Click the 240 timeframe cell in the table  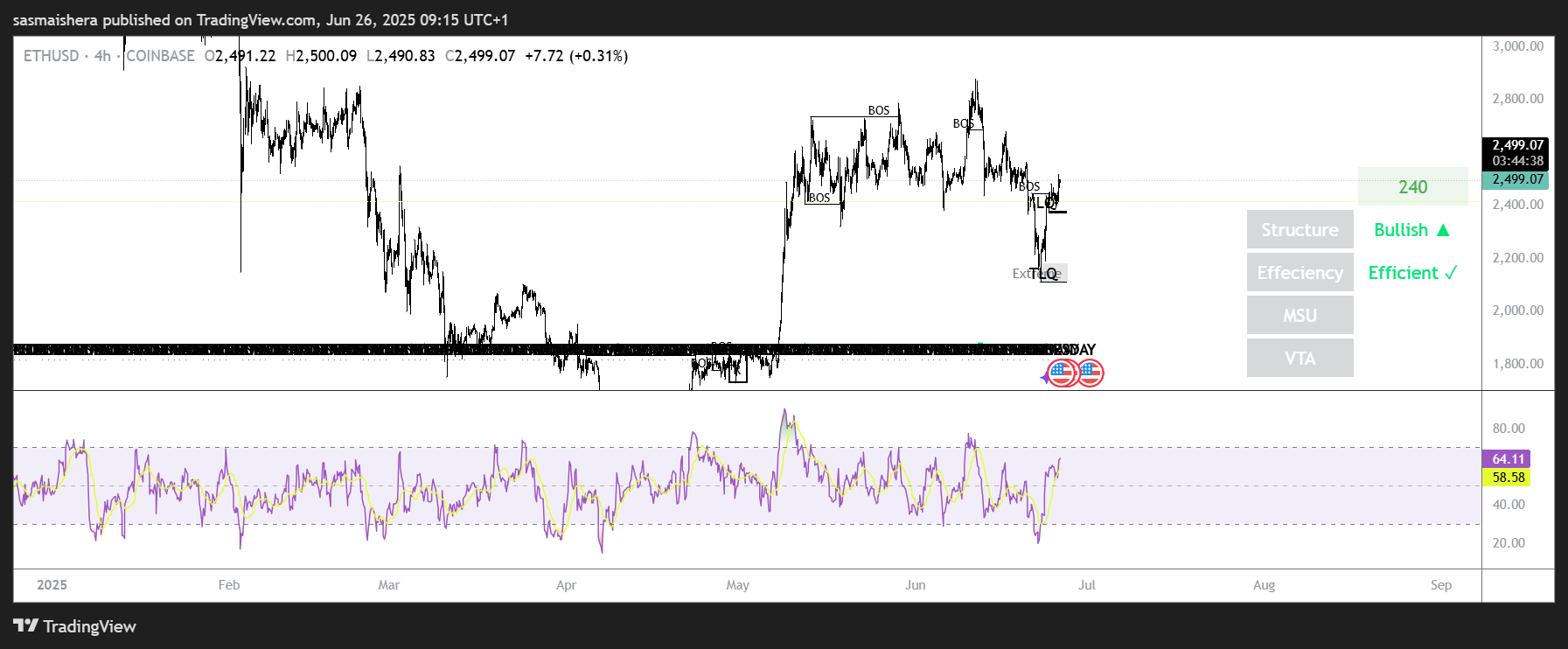(1412, 187)
